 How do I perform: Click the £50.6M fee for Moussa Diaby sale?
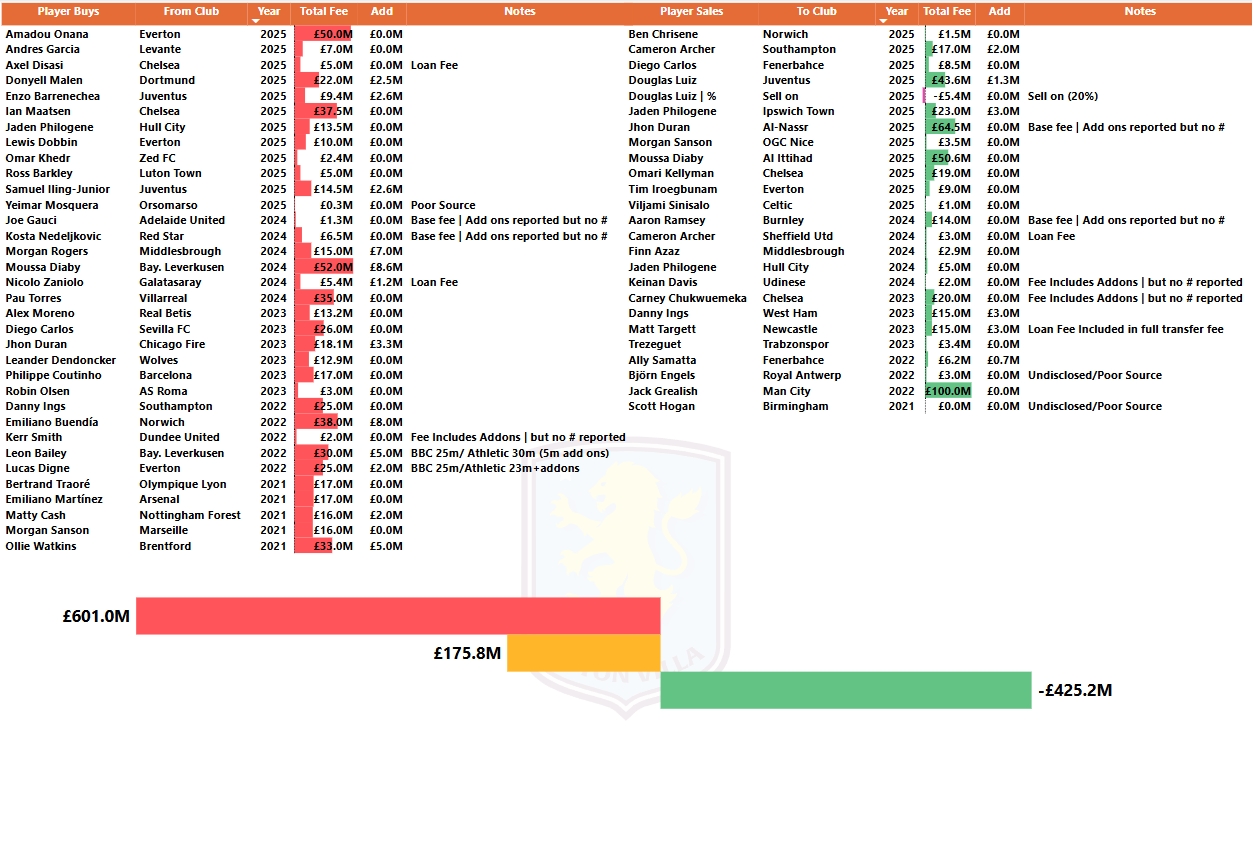(x=951, y=158)
